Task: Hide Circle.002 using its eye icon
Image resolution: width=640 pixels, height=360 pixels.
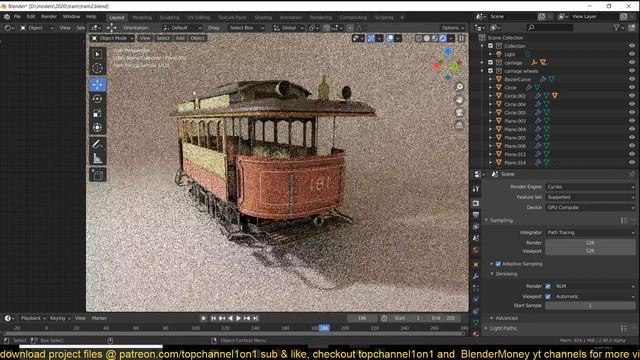Action: [x=632, y=96]
